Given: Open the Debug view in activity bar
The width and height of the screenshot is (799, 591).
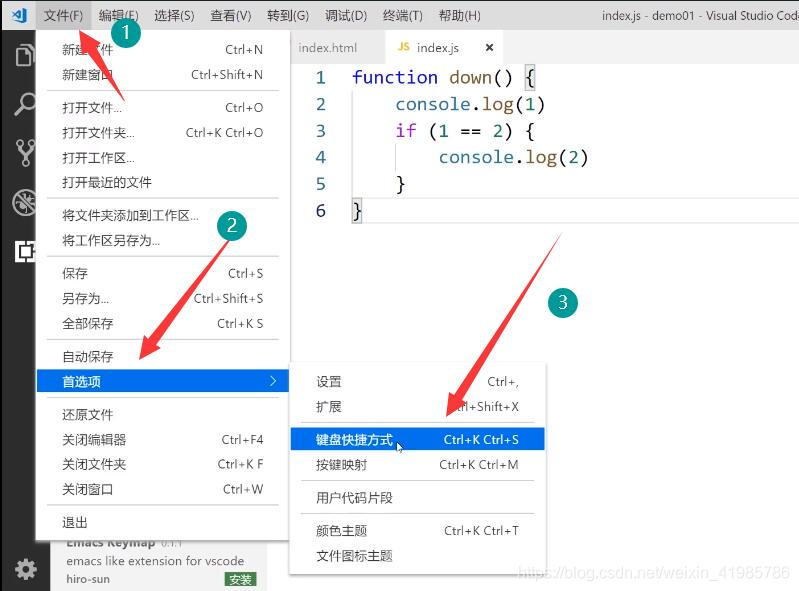Looking at the screenshot, I should (x=24, y=202).
